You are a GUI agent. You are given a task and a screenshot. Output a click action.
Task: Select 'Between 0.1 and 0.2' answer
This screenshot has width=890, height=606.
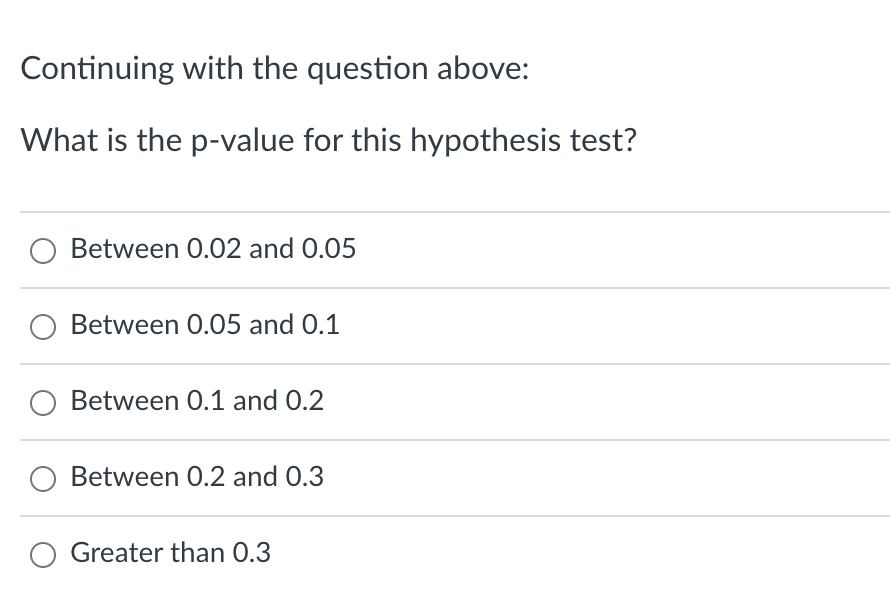pyautogui.click(x=42, y=403)
